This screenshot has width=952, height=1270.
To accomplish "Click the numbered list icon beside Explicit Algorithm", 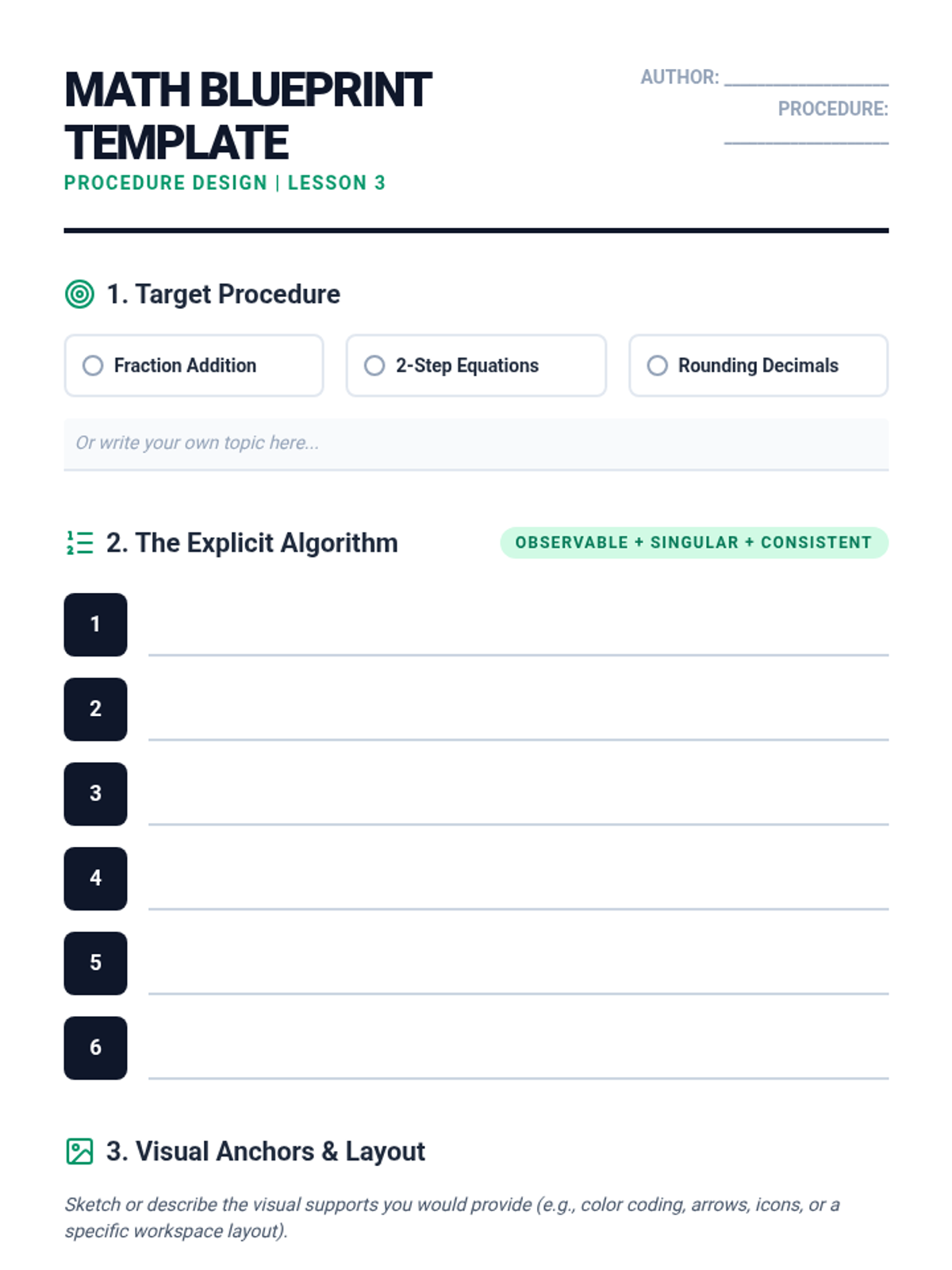I will (79, 543).
